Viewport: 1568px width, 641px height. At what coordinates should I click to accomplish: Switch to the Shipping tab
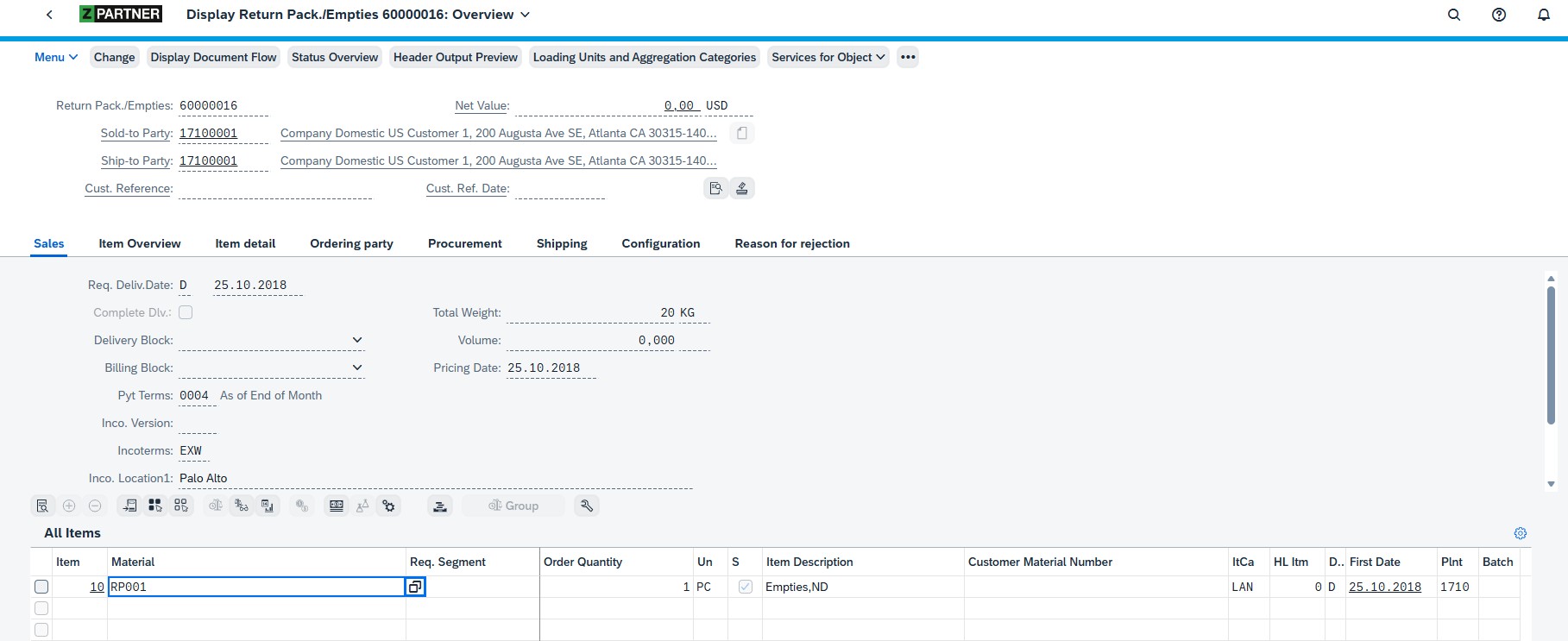(562, 243)
